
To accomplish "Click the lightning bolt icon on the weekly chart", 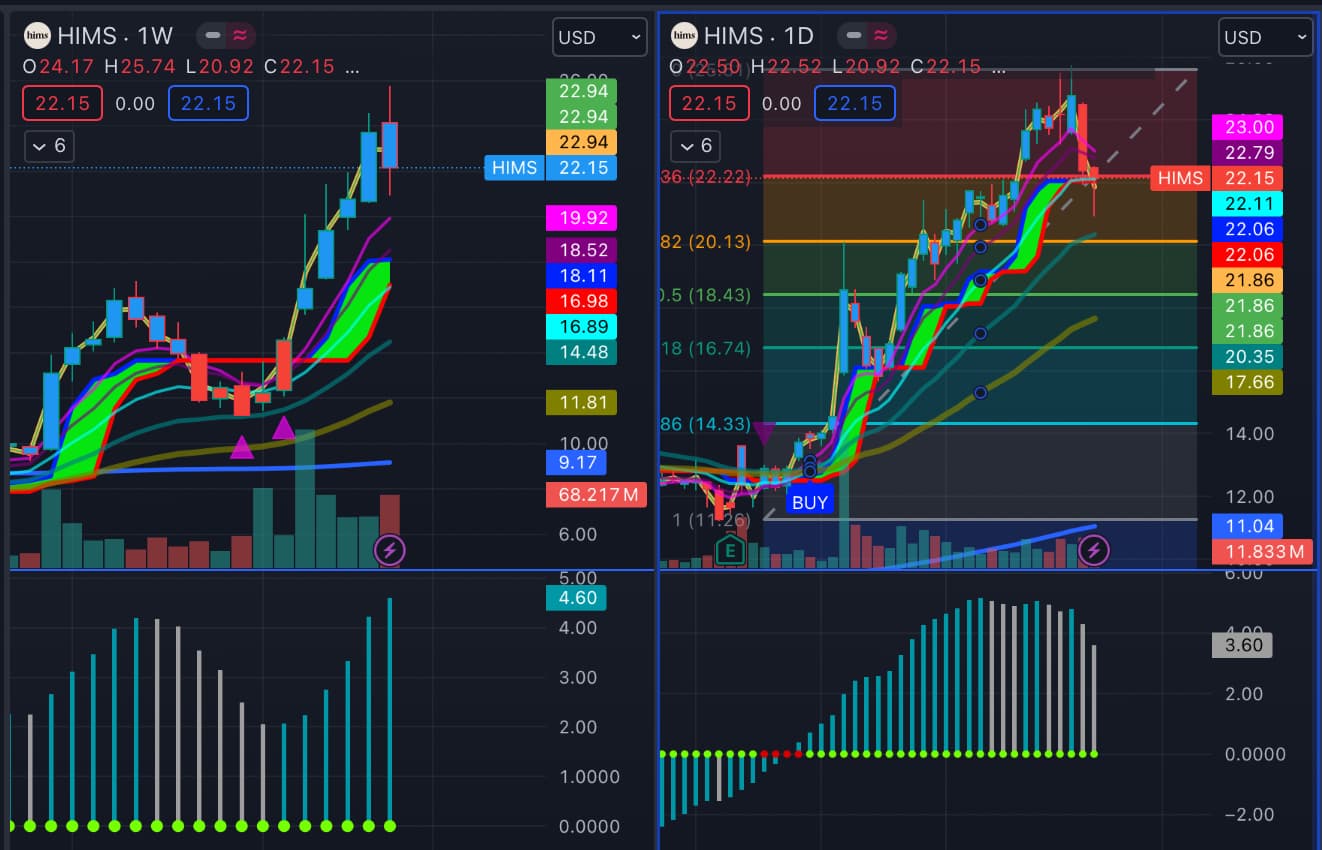I will (x=389, y=550).
